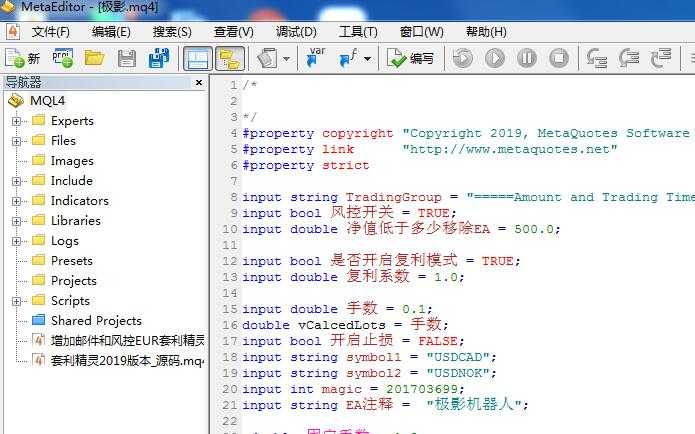Click the New project toolbar icon
The height and width of the screenshot is (434, 695).
[x=62, y=58]
